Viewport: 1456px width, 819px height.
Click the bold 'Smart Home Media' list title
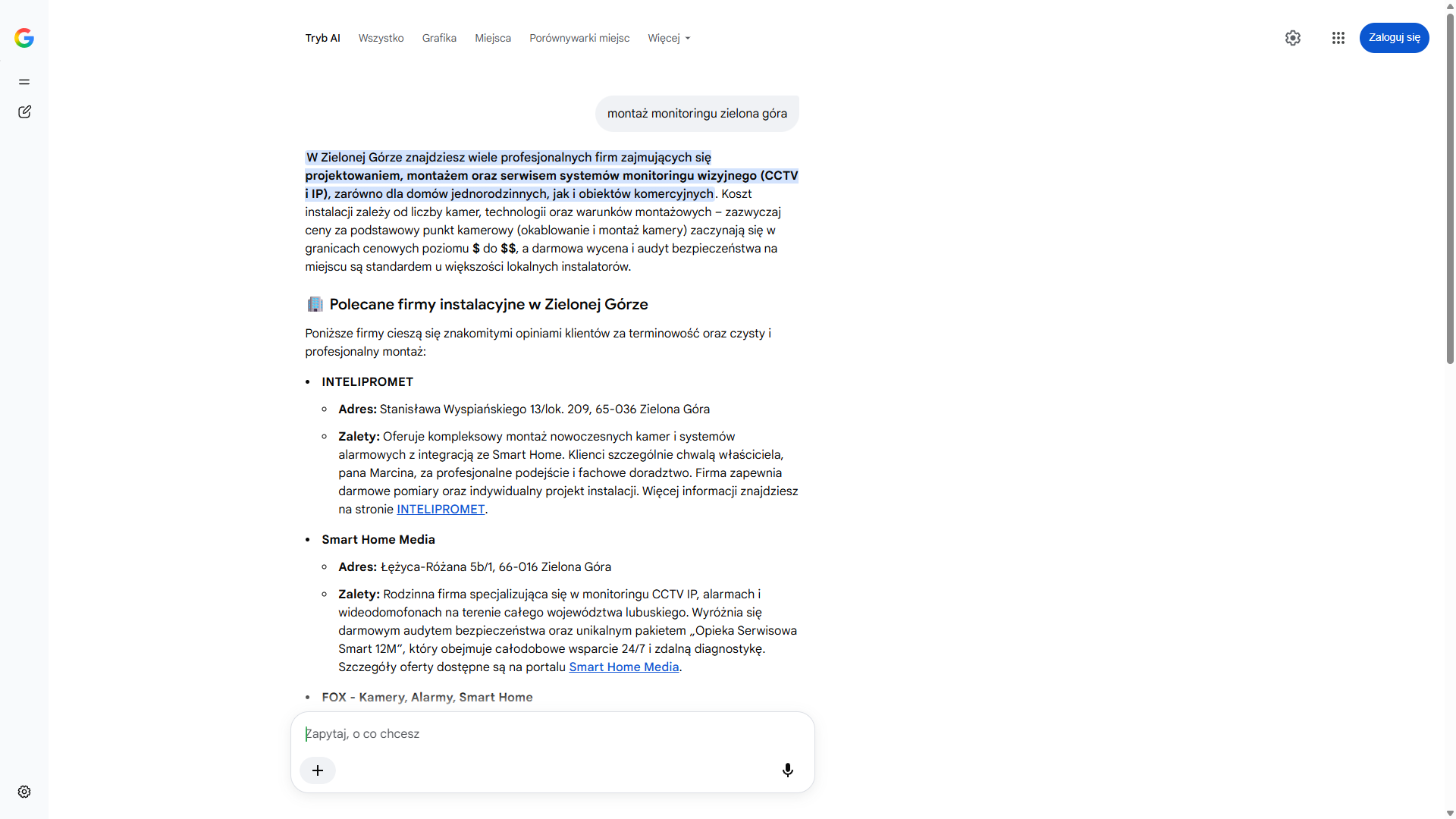[378, 540]
